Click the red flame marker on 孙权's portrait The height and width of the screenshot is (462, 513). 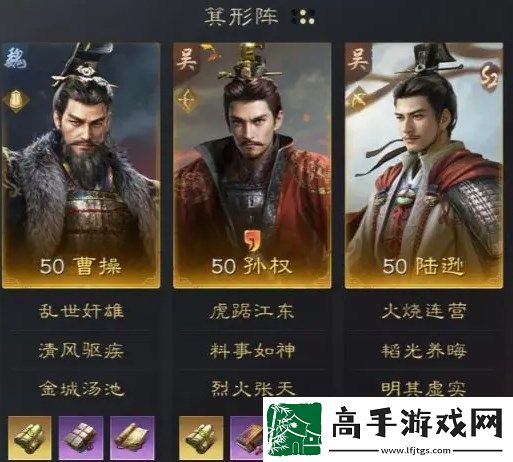click(251, 239)
